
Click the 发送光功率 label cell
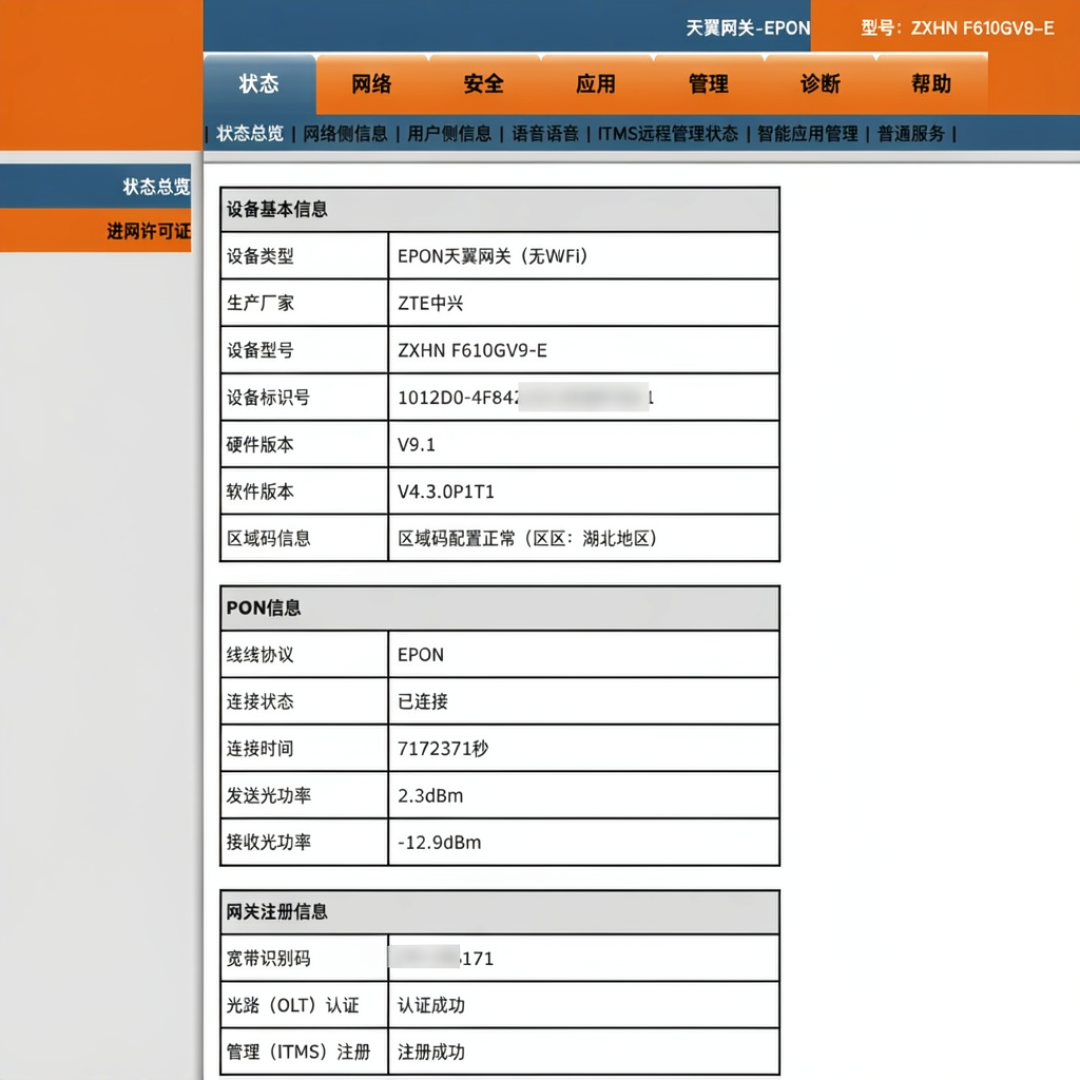[304, 795]
